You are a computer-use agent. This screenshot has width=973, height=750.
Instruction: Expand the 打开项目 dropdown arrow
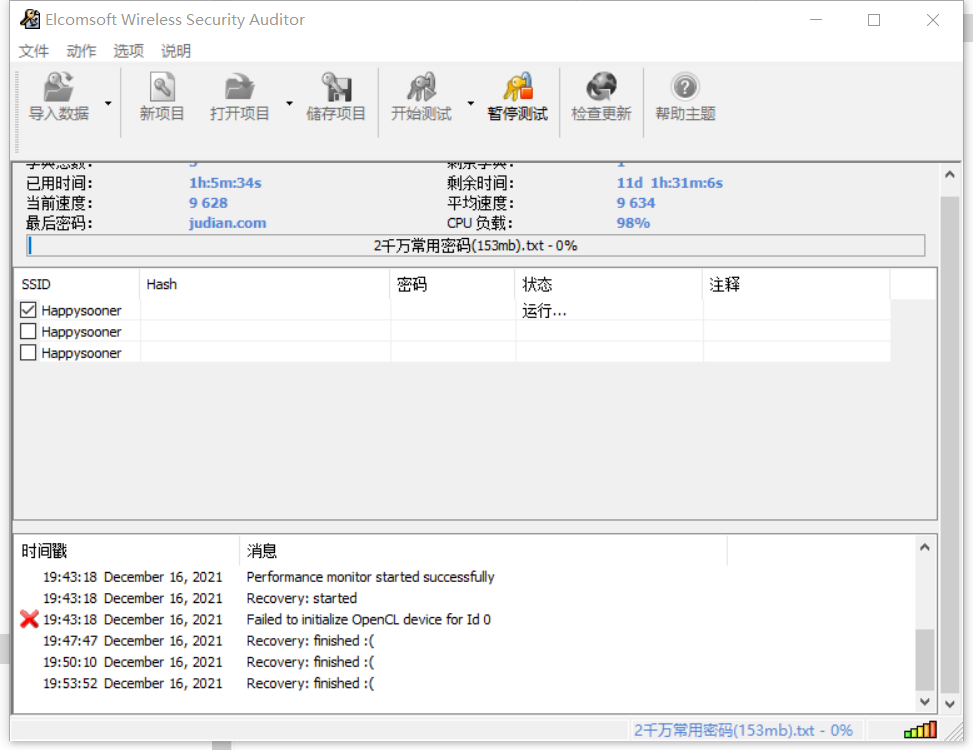click(289, 103)
